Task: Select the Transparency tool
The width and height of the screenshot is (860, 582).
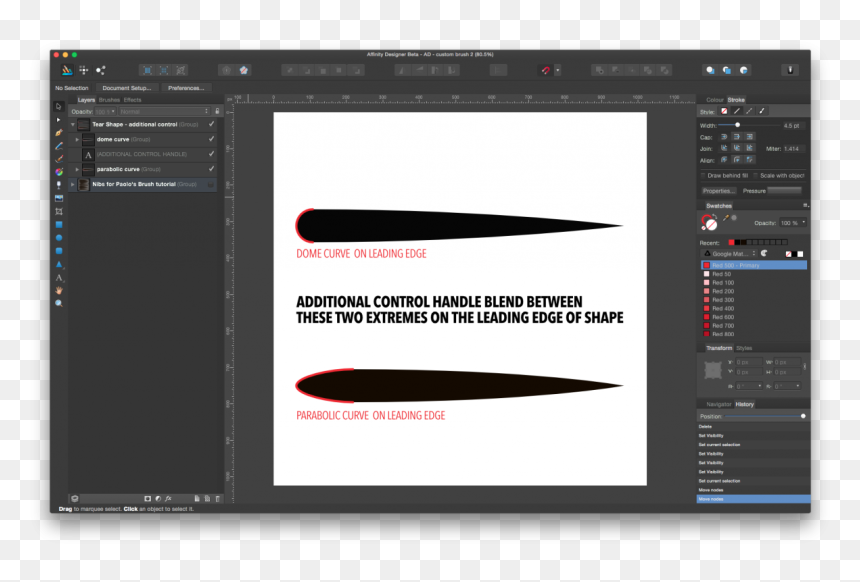Action: 59,185
